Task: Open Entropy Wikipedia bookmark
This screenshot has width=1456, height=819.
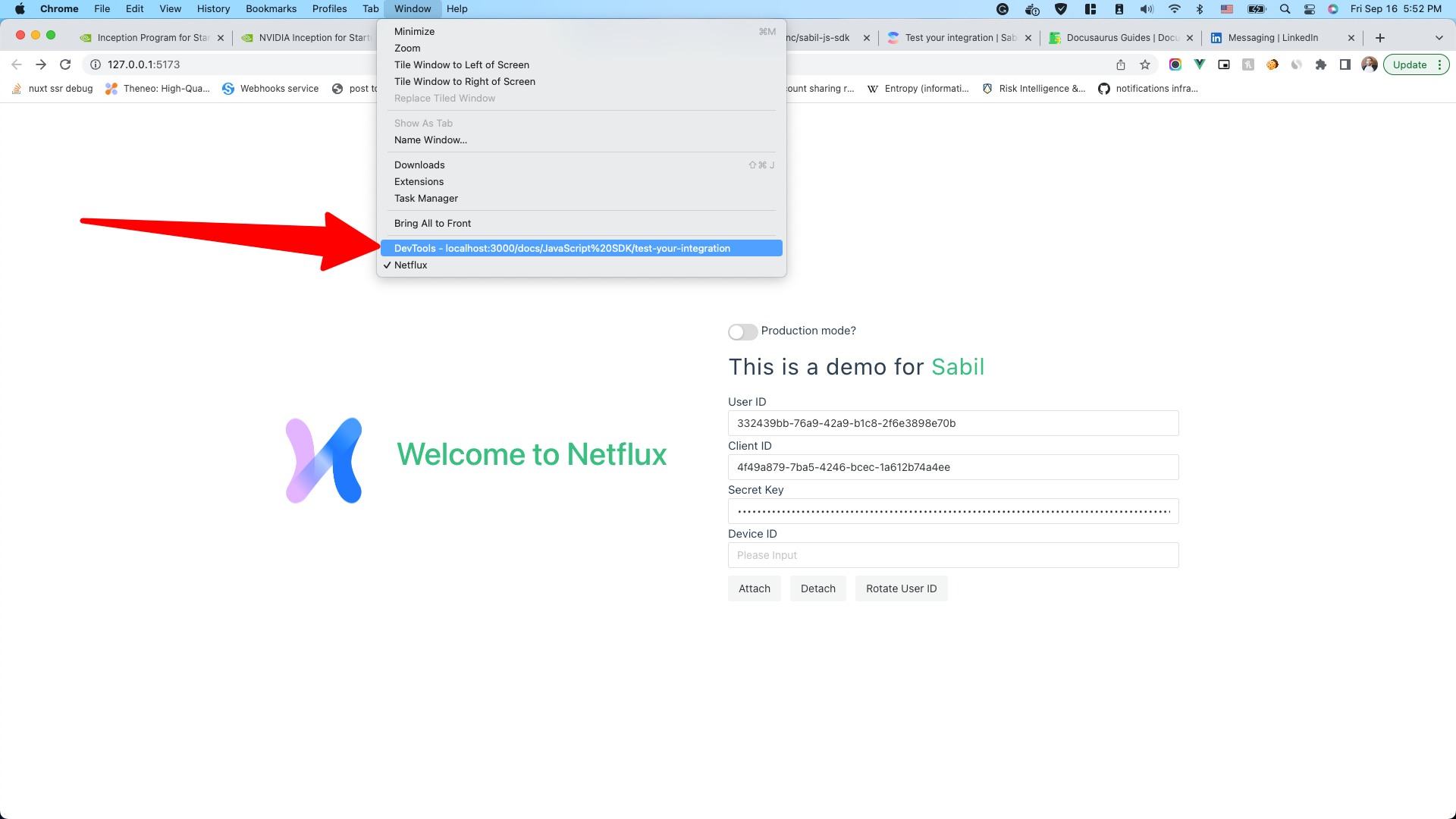Action: click(918, 89)
